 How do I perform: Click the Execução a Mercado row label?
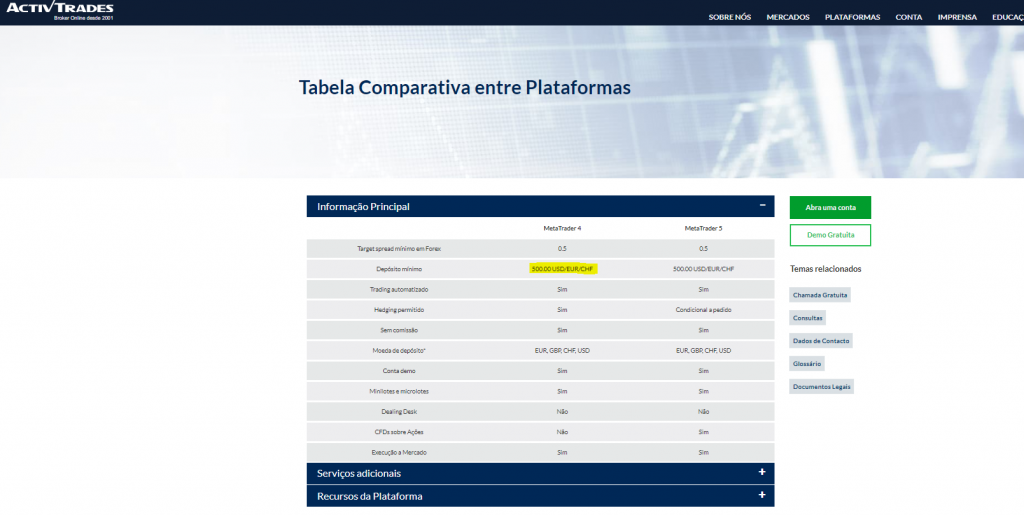[398, 452]
